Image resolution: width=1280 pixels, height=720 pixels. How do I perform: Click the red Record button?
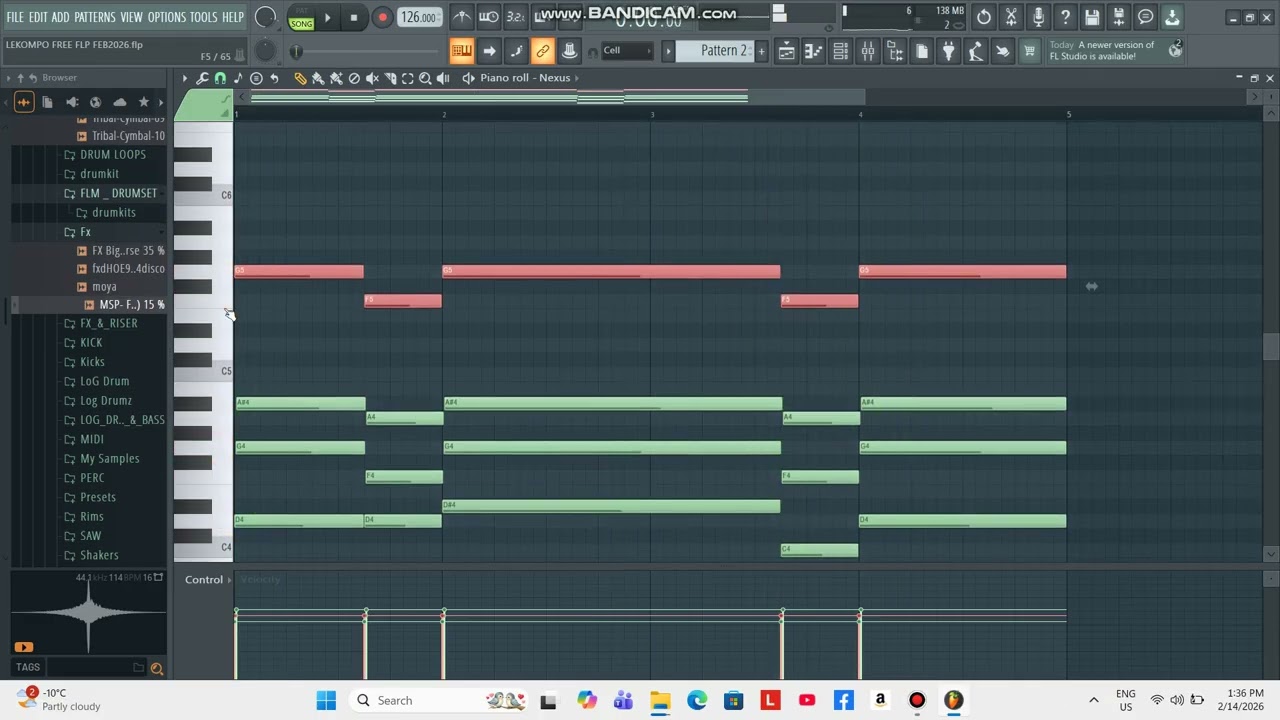click(382, 17)
